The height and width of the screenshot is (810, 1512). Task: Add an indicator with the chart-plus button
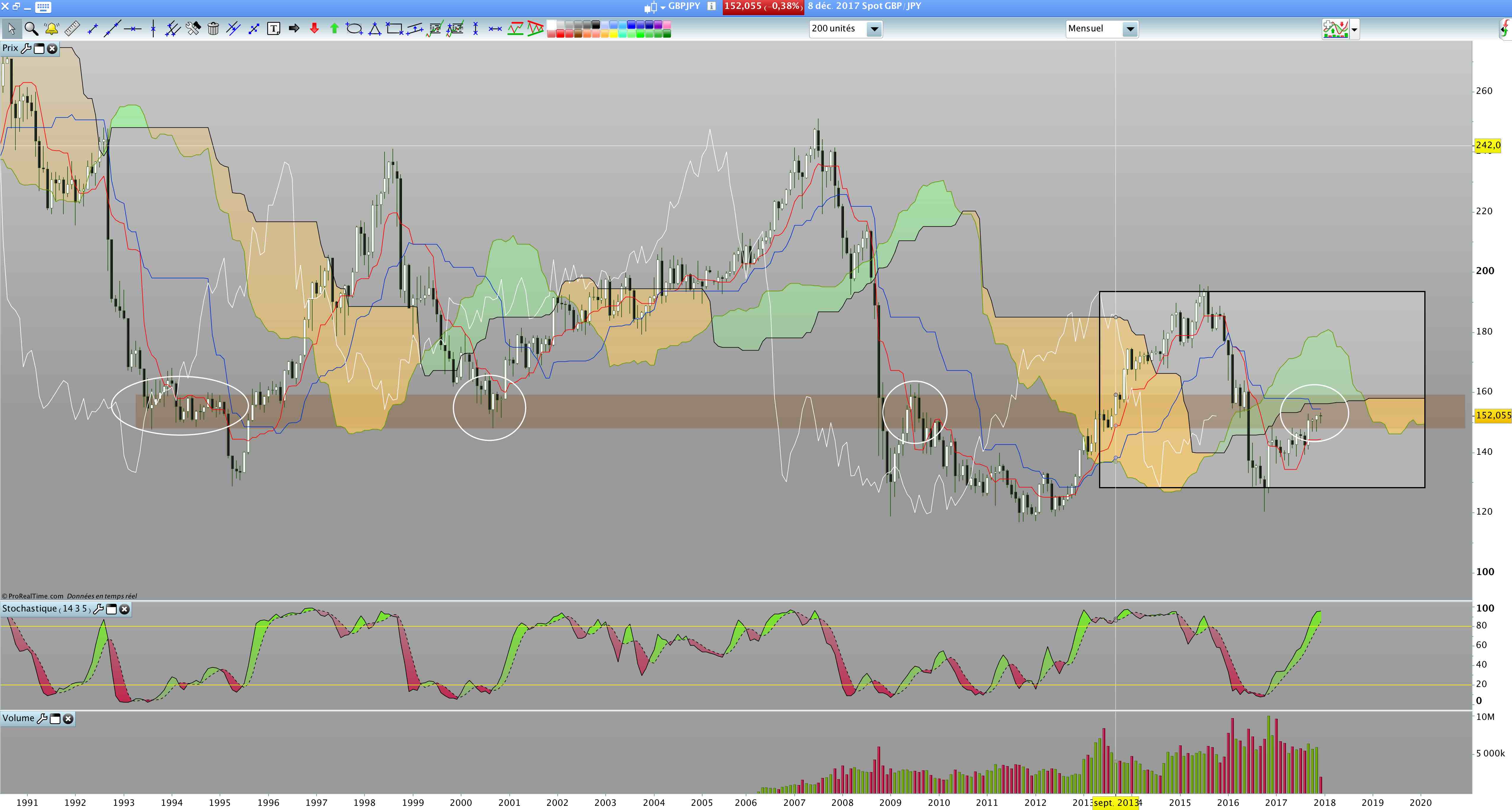[x=1335, y=29]
